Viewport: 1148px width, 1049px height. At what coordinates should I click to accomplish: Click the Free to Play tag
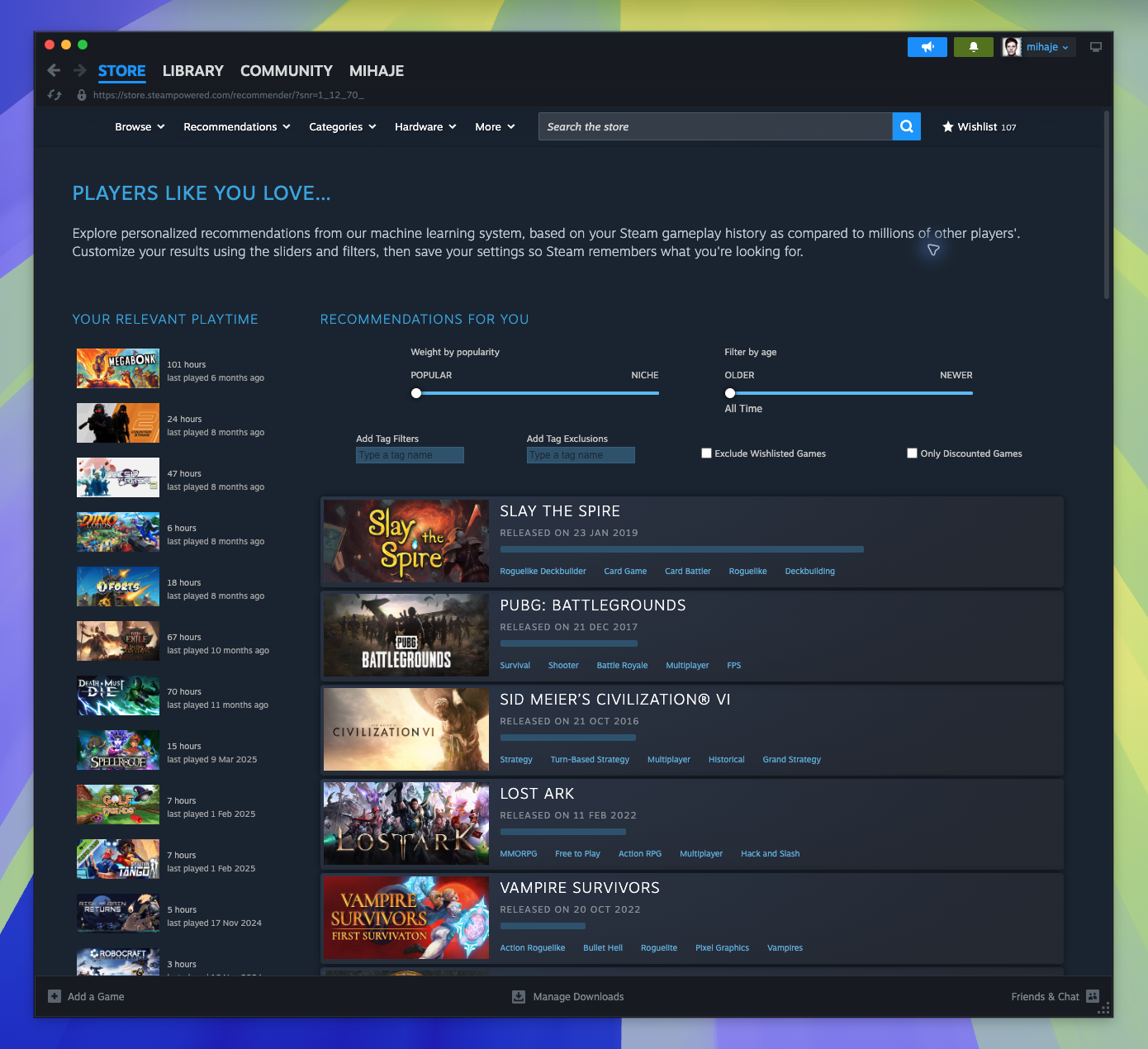coord(577,853)
